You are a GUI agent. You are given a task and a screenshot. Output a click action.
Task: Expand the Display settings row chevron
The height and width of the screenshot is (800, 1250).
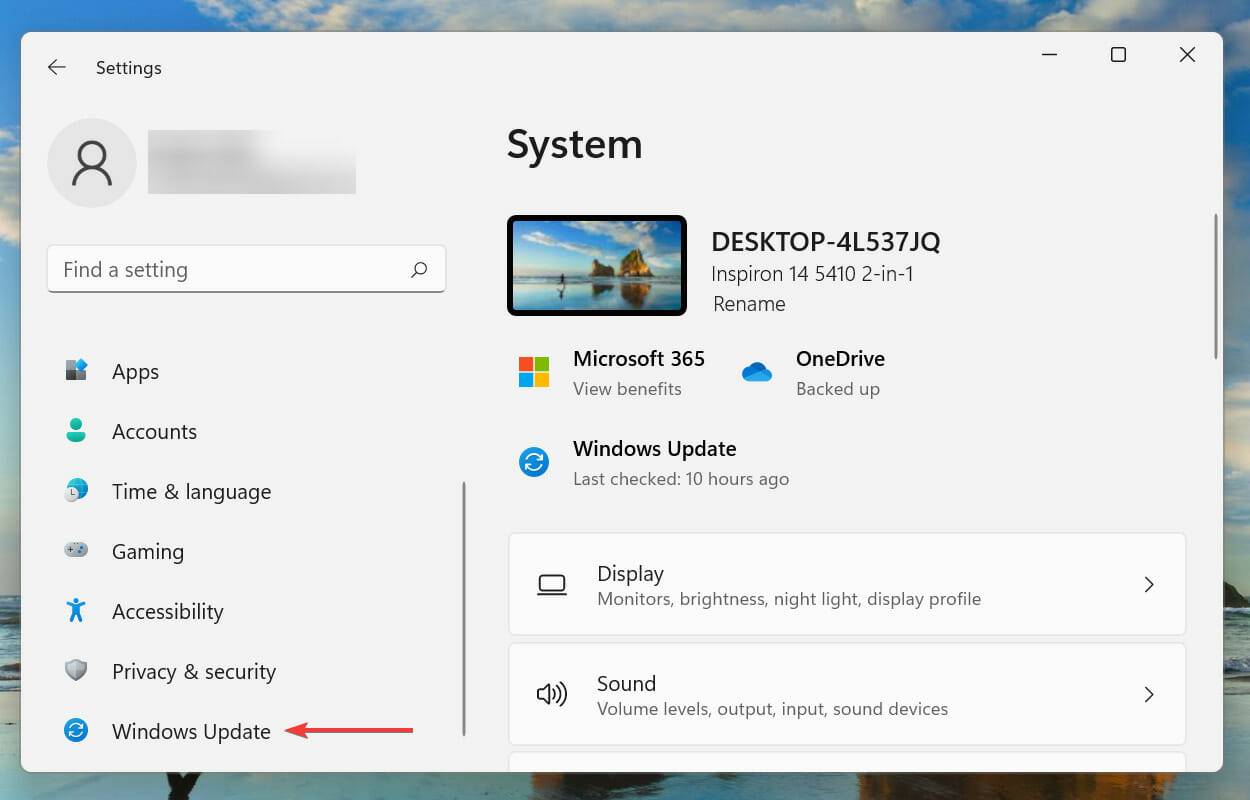[1149, 584]
